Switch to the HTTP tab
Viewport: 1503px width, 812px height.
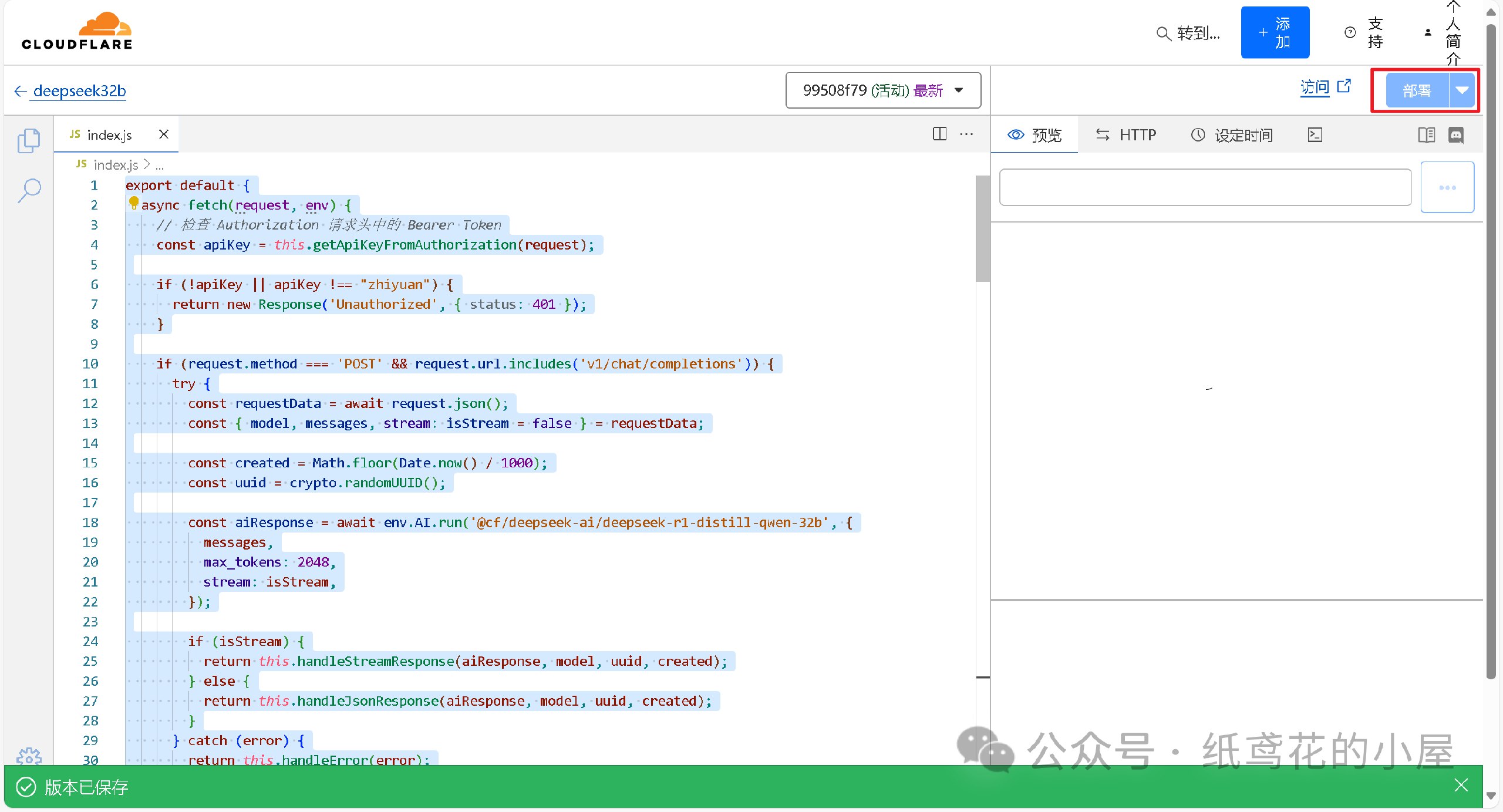pyautogui.click(x=1125, y=135)
